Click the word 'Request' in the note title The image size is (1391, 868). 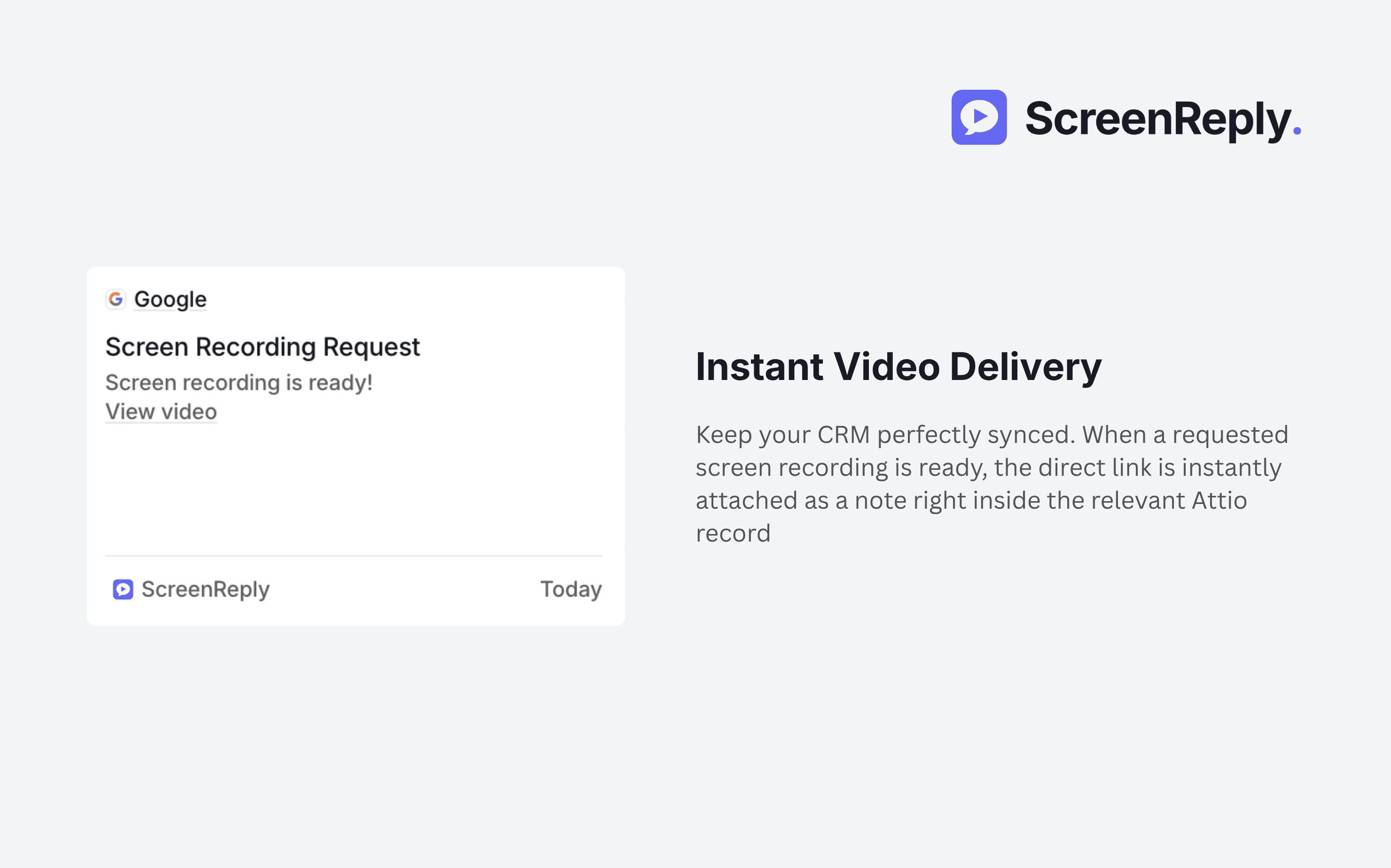pos(371,347)
